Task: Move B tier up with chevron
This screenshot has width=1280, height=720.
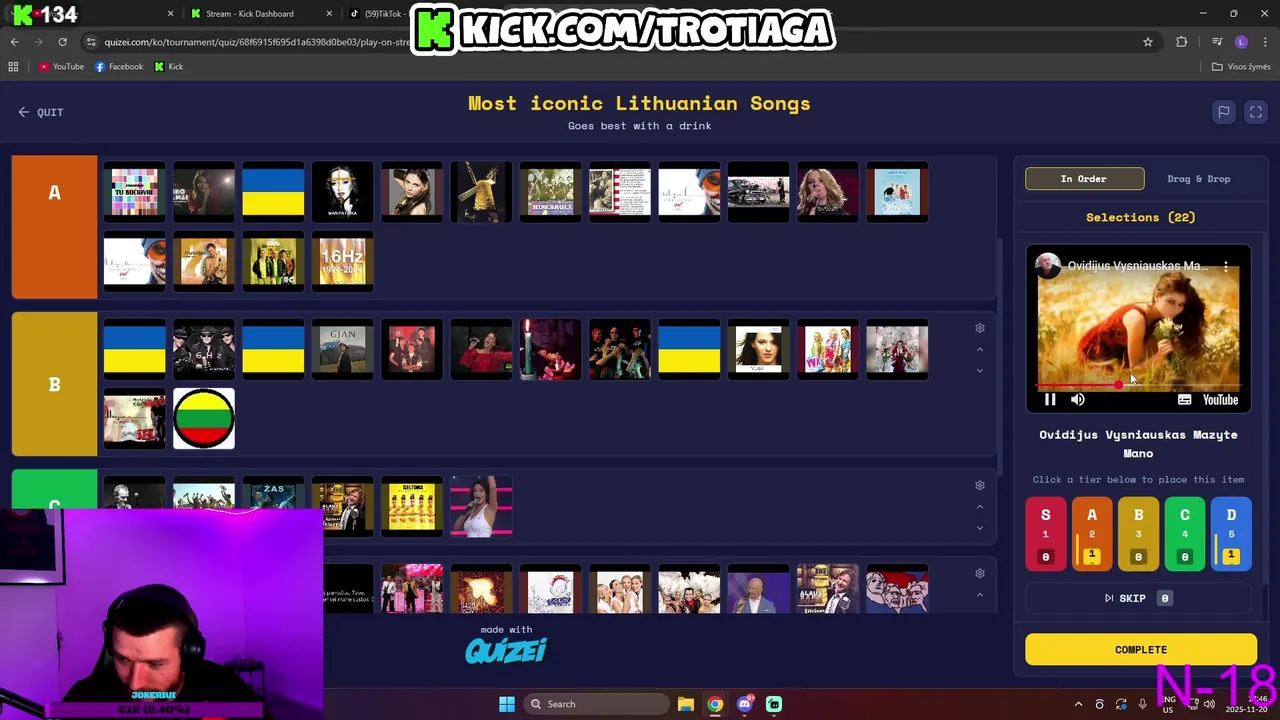Action: click(x=980, y=349)
